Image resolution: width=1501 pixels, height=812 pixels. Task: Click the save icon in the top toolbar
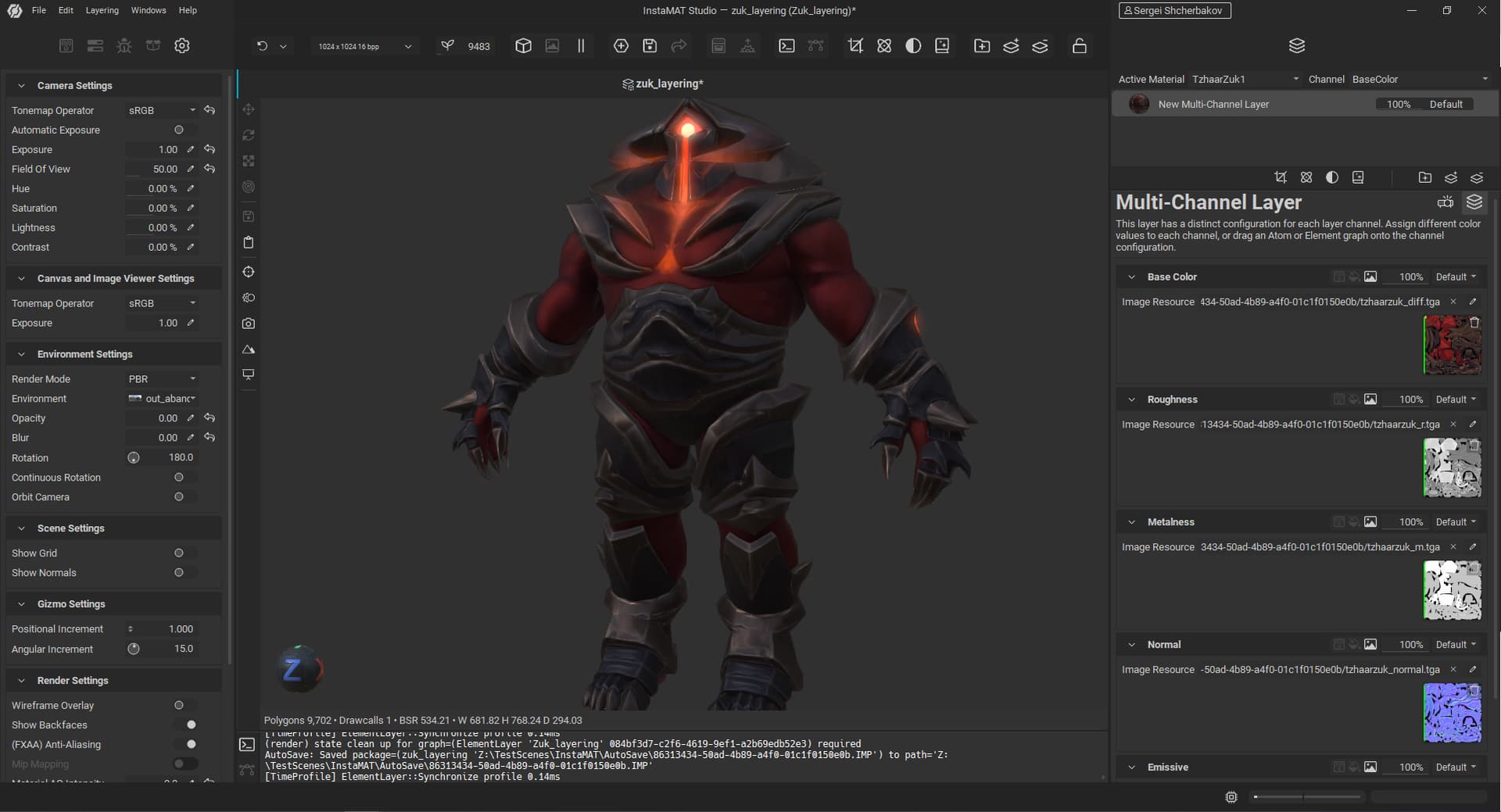650,46
